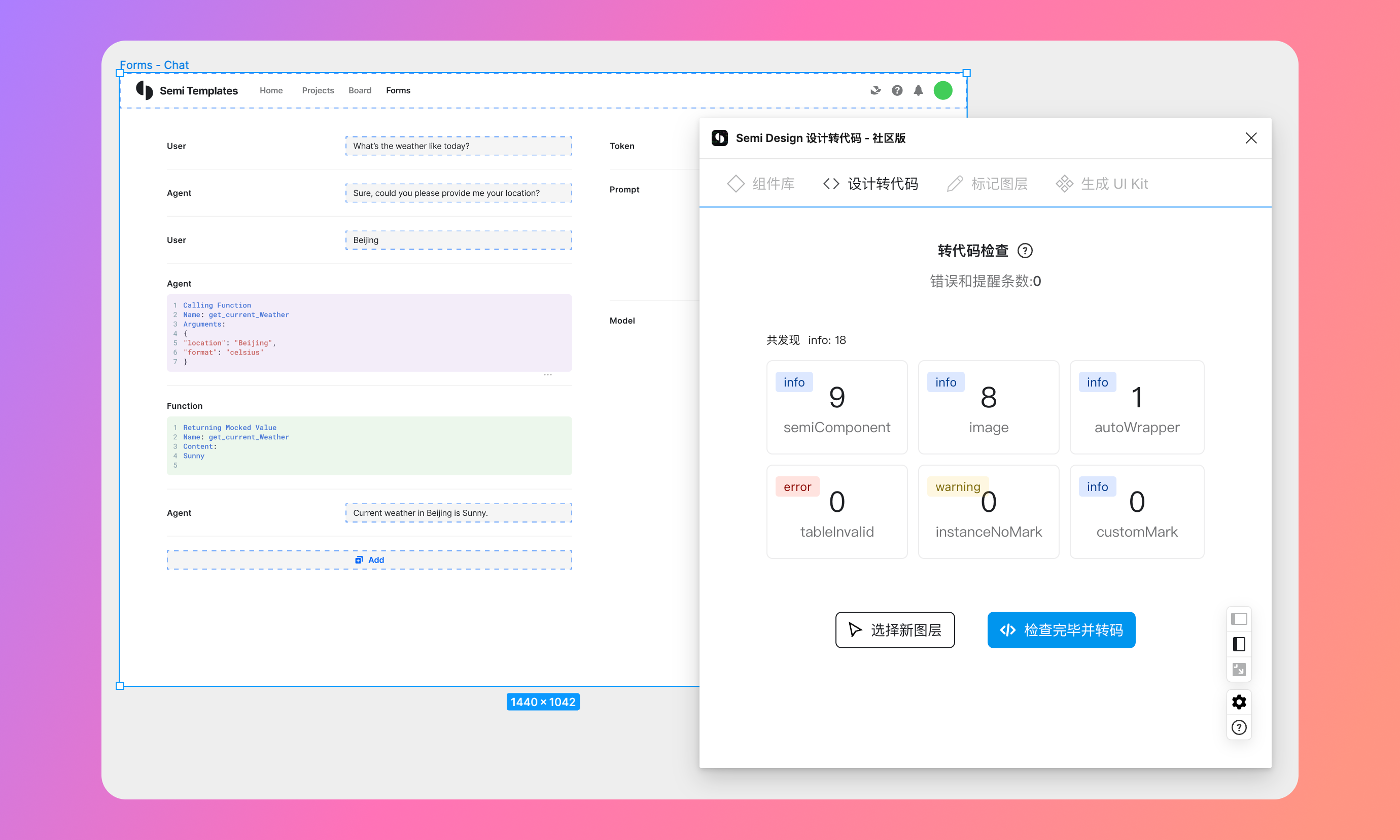The width and height of the screenshot is (1400, 840).
Task: Open the Board nav item
Action: click(360, 91)
